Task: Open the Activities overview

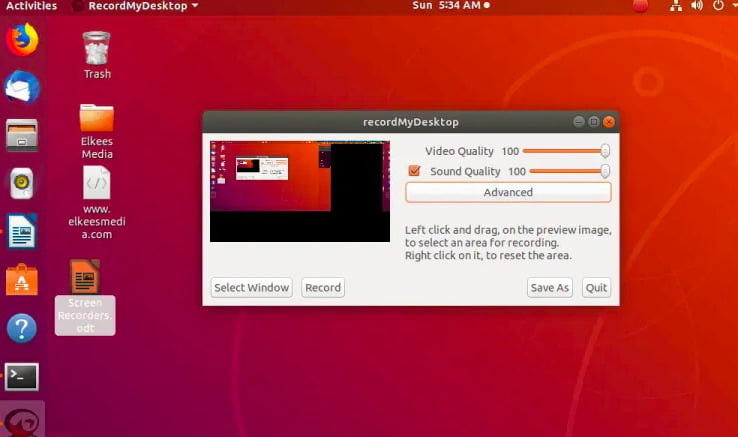Action: tap(31, 6)
